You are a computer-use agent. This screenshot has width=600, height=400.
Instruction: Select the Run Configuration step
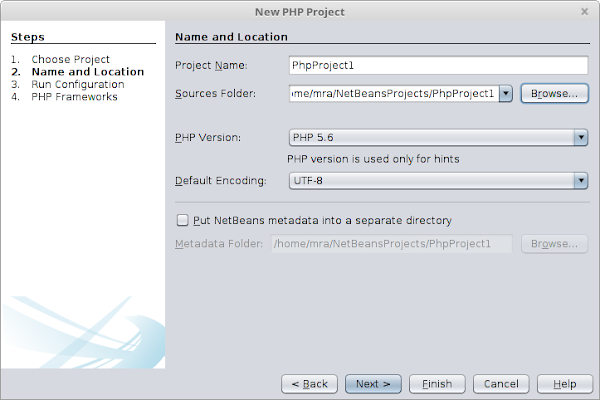tap(78, 84)
